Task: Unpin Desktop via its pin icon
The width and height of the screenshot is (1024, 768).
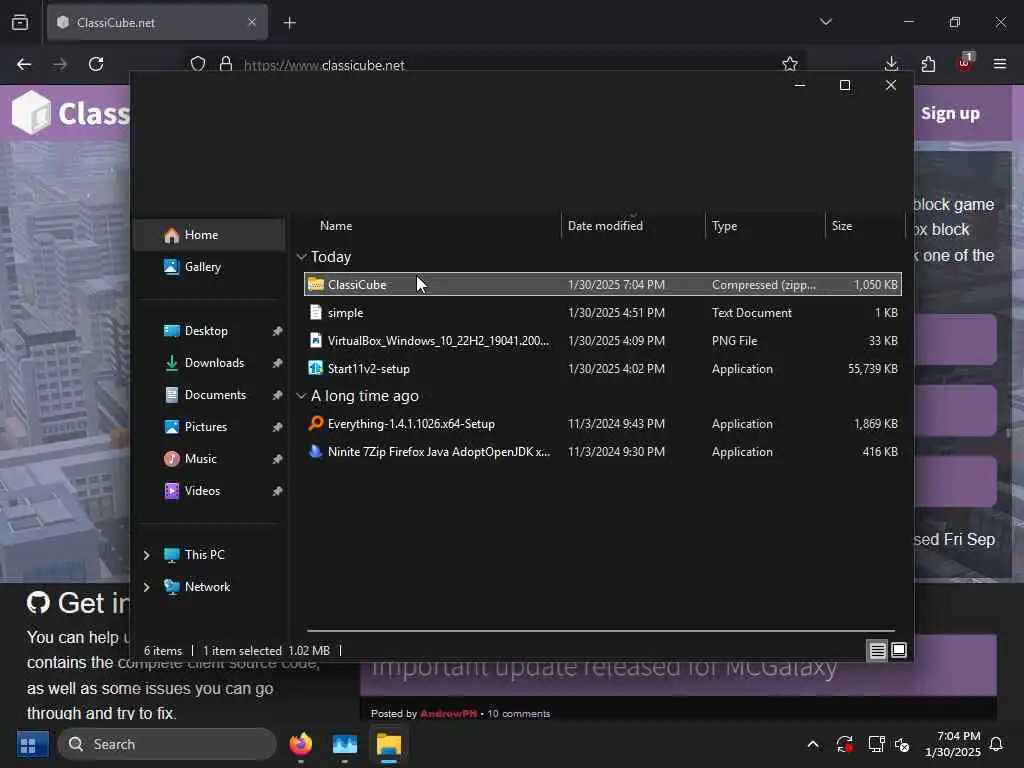Action: coord(278,331)
